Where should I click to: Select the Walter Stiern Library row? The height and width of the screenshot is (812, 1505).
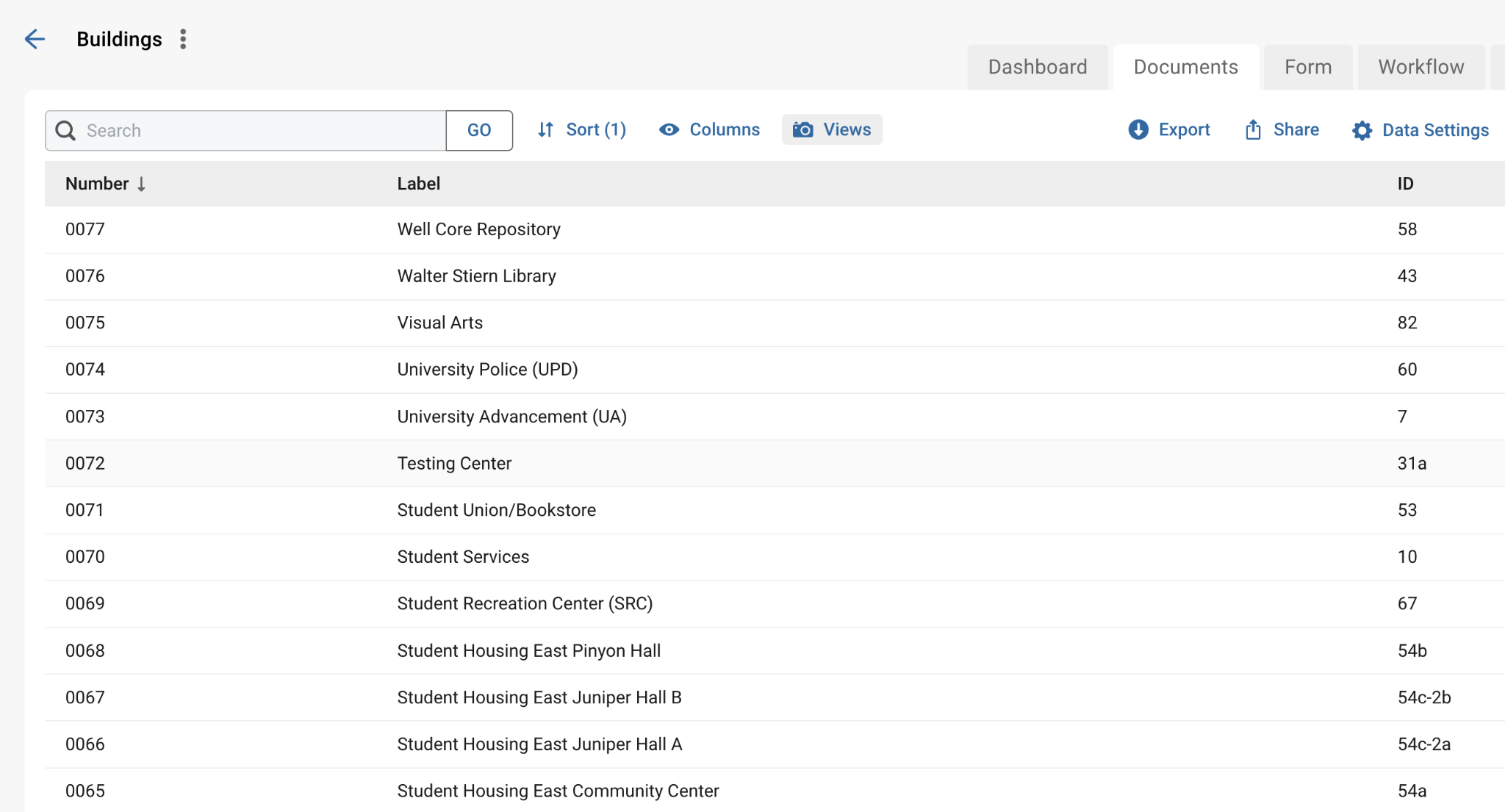click(x=477, y=276)
